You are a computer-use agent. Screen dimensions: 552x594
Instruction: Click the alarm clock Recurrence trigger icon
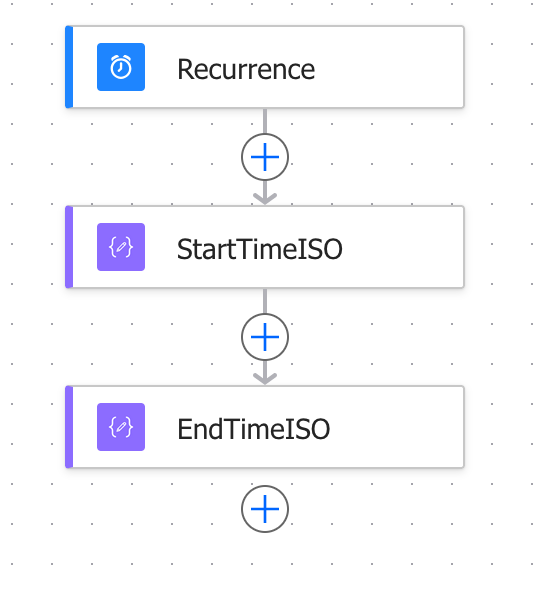point(121,67)
